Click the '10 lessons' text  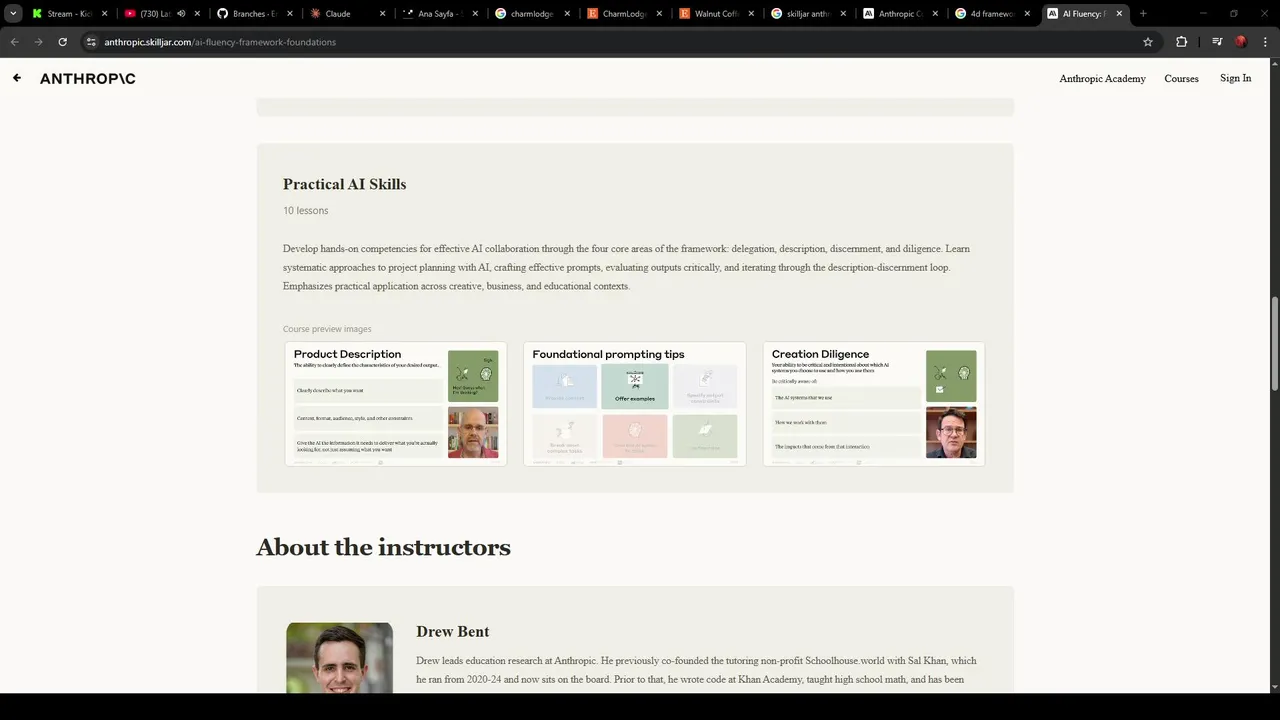point(305,210)
